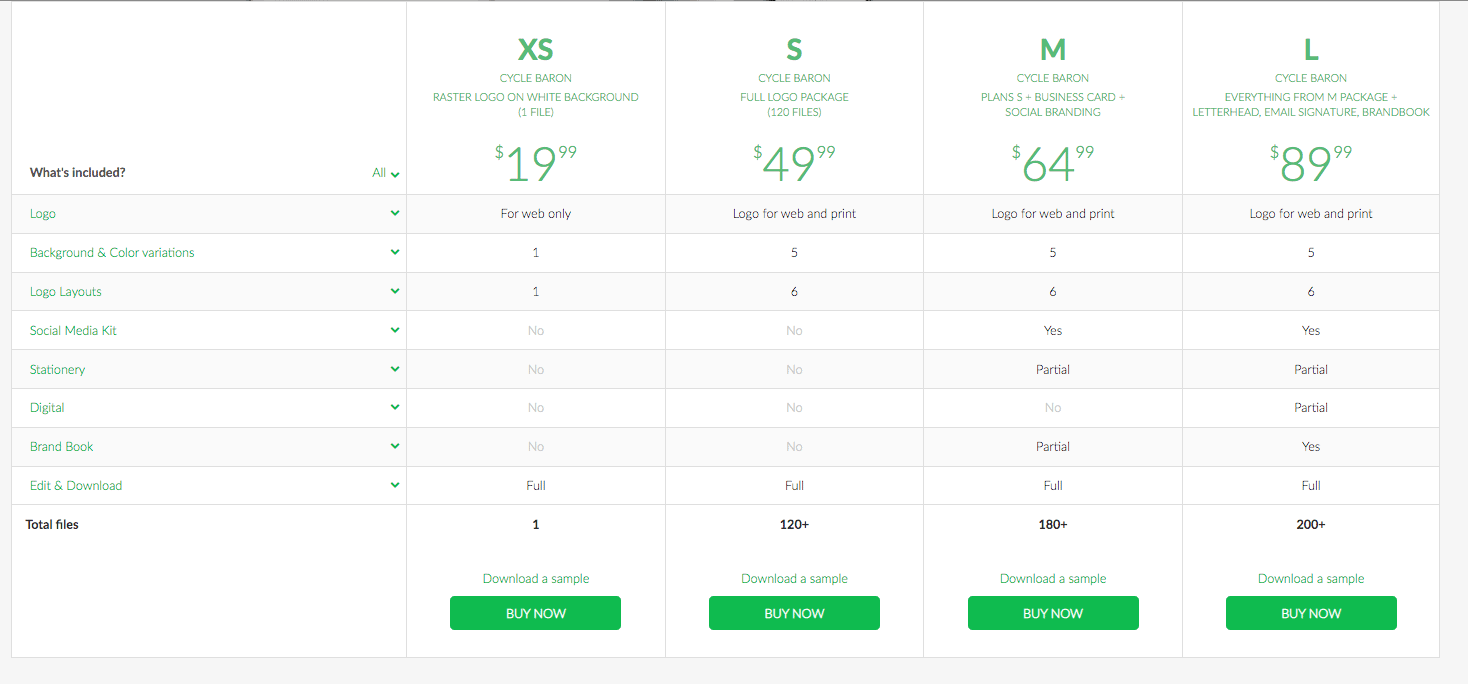Download a sample of XS package
1468x684 pixels.
pos(535,579)
